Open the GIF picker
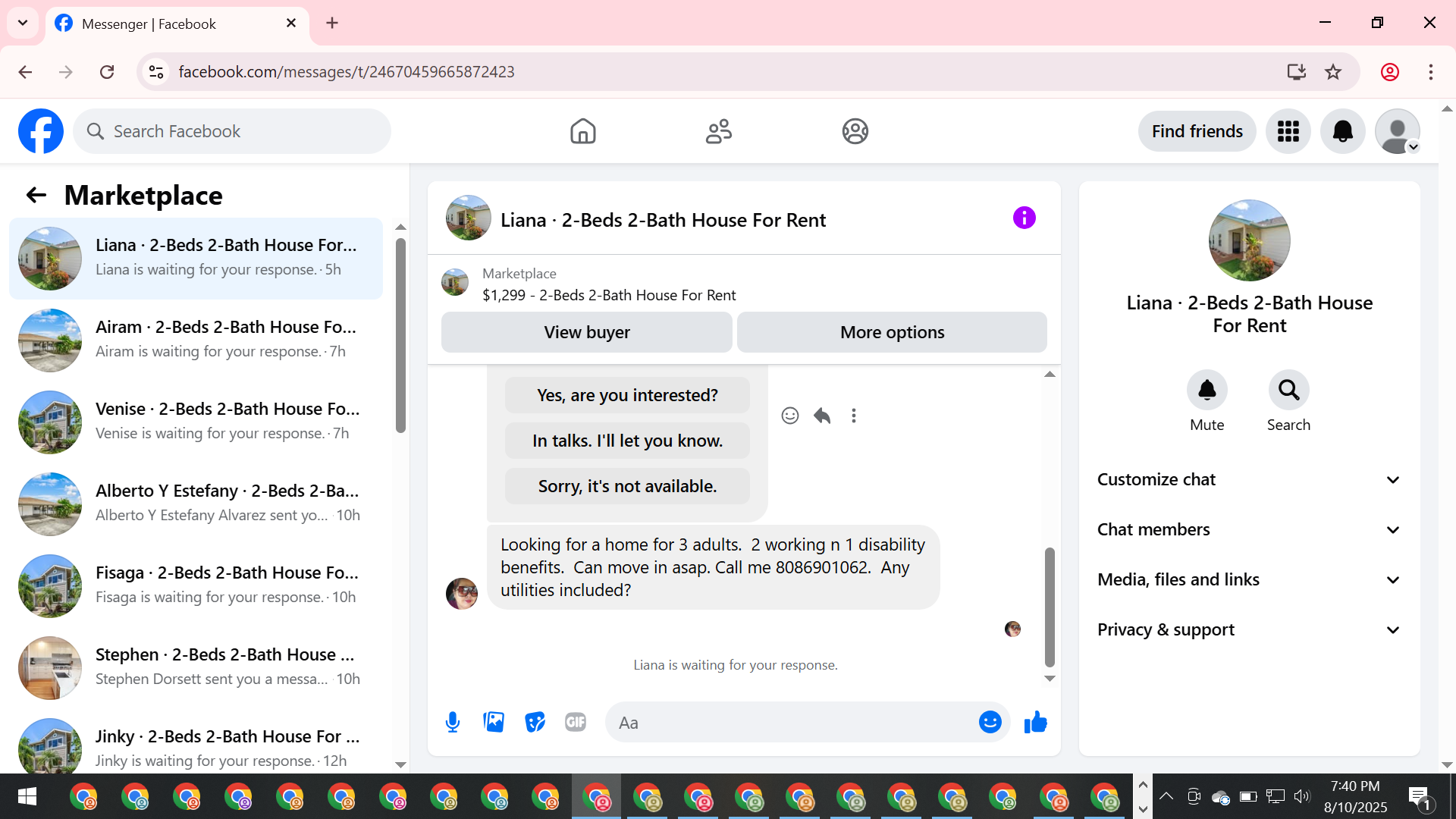Viewport: 1456px width, 819px height. (576, 722)
